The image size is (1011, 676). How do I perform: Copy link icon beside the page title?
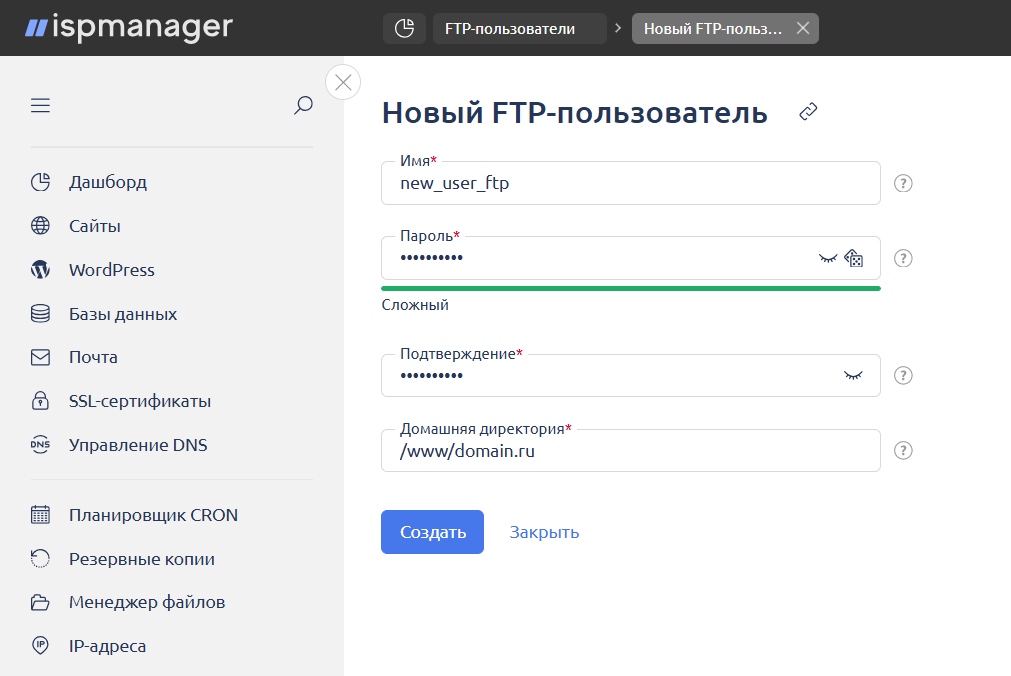pyautogui.click(x=809, y=113)
